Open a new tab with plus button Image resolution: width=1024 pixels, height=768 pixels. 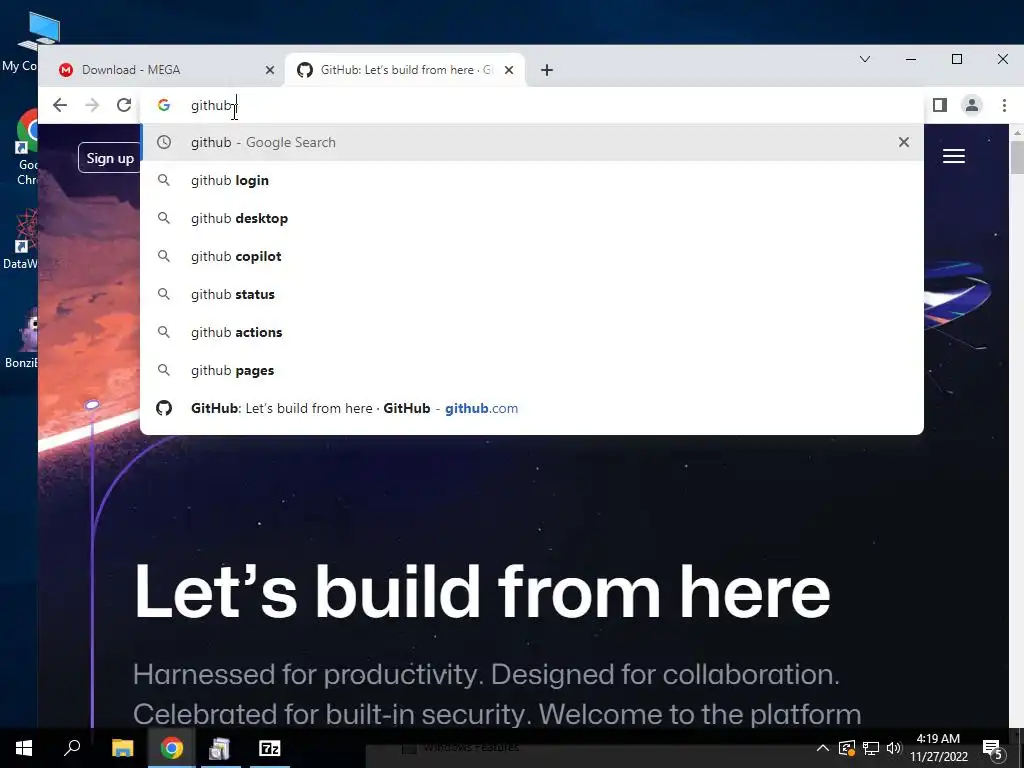point(547,70)
